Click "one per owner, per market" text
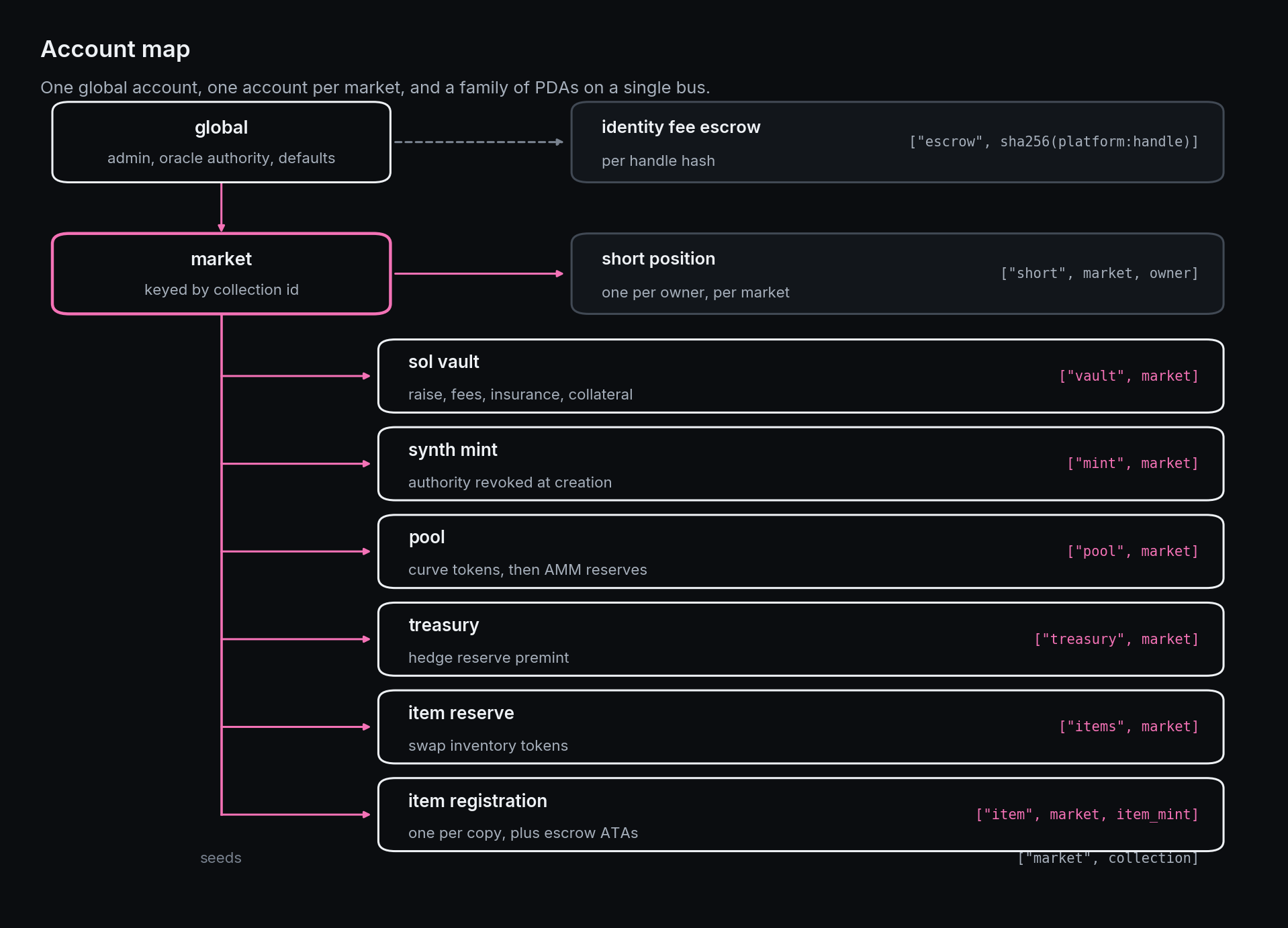The height and width of the screenshot is (928, 1288). (695, 292)
